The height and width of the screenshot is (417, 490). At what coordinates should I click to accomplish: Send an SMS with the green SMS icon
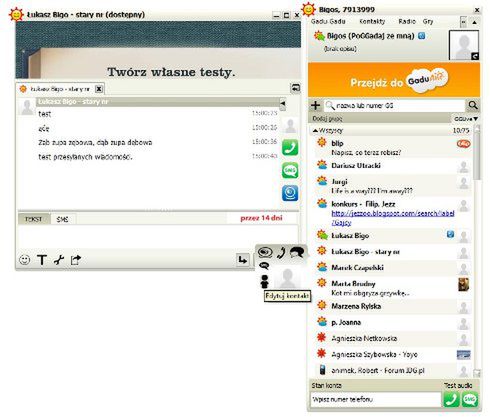click(290, 170)
